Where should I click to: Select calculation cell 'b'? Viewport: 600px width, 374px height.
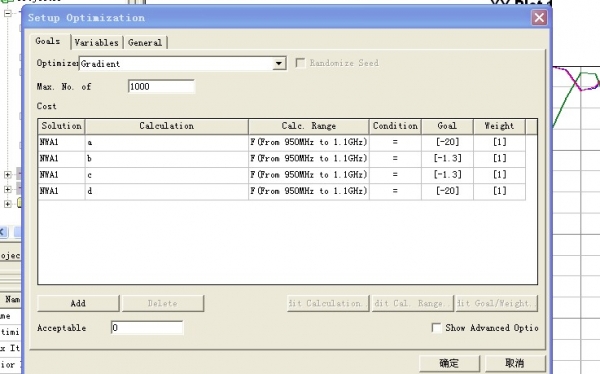pos(166,158)
